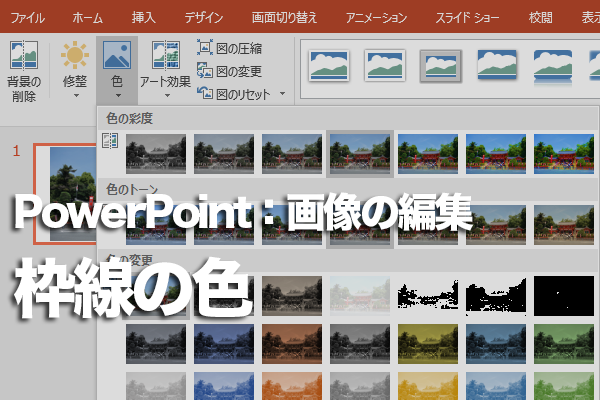Open the 画面切り替え tab
The image size is (600, 400).
(284, 18)
